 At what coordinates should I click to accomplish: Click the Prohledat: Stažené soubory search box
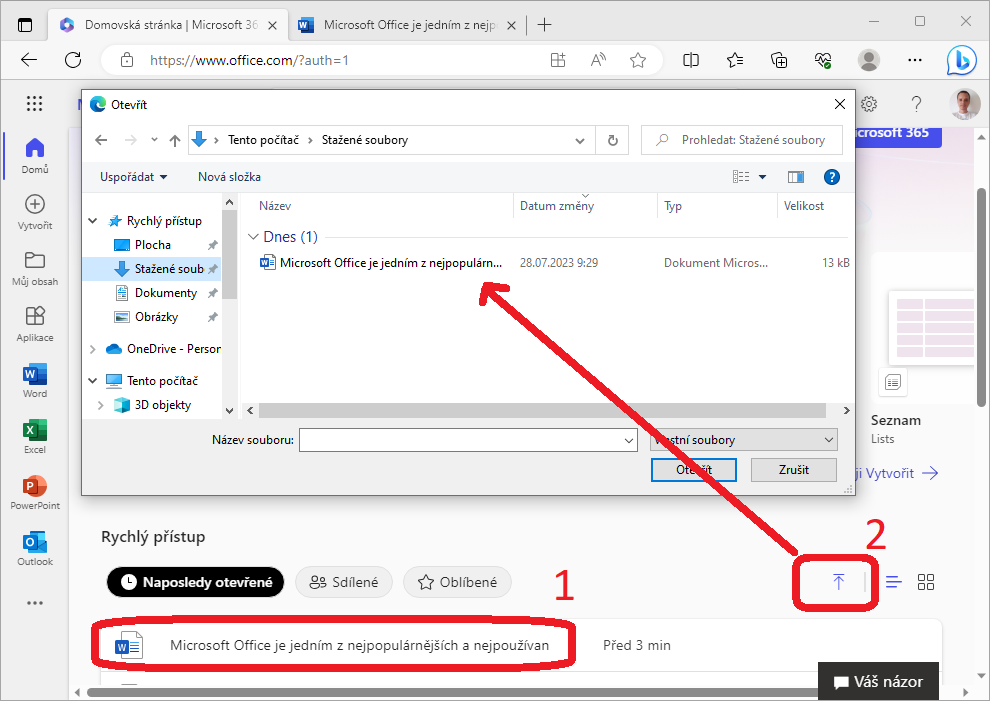click(742, 140)
